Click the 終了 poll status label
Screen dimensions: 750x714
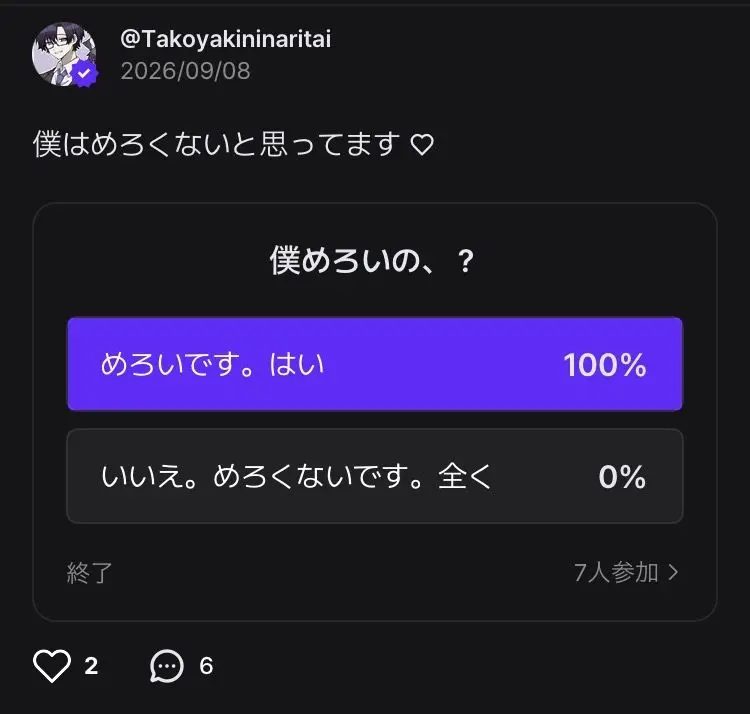click(89, 572)
